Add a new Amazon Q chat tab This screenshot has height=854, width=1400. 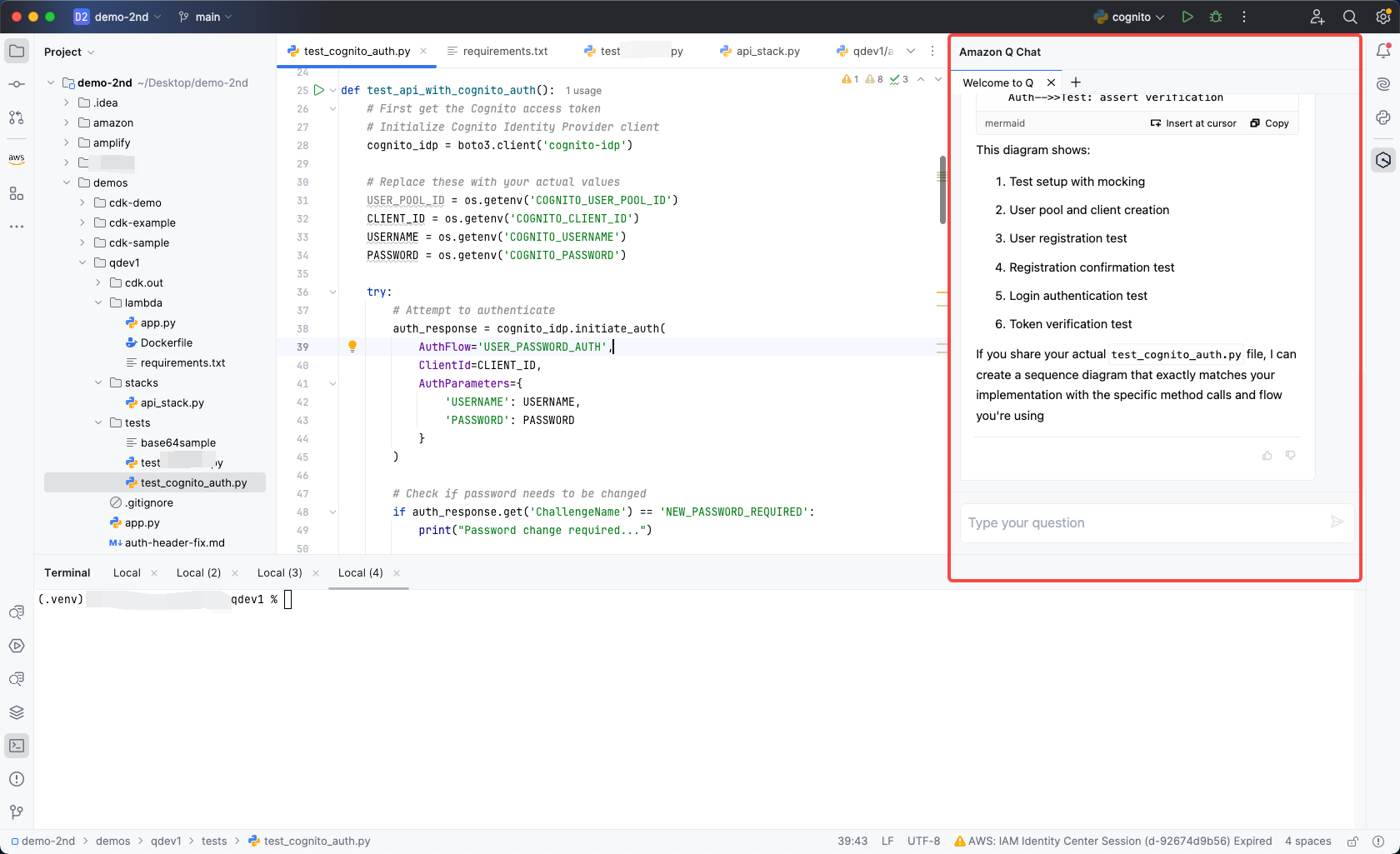pyautogui.click(x=1076, y=82)
